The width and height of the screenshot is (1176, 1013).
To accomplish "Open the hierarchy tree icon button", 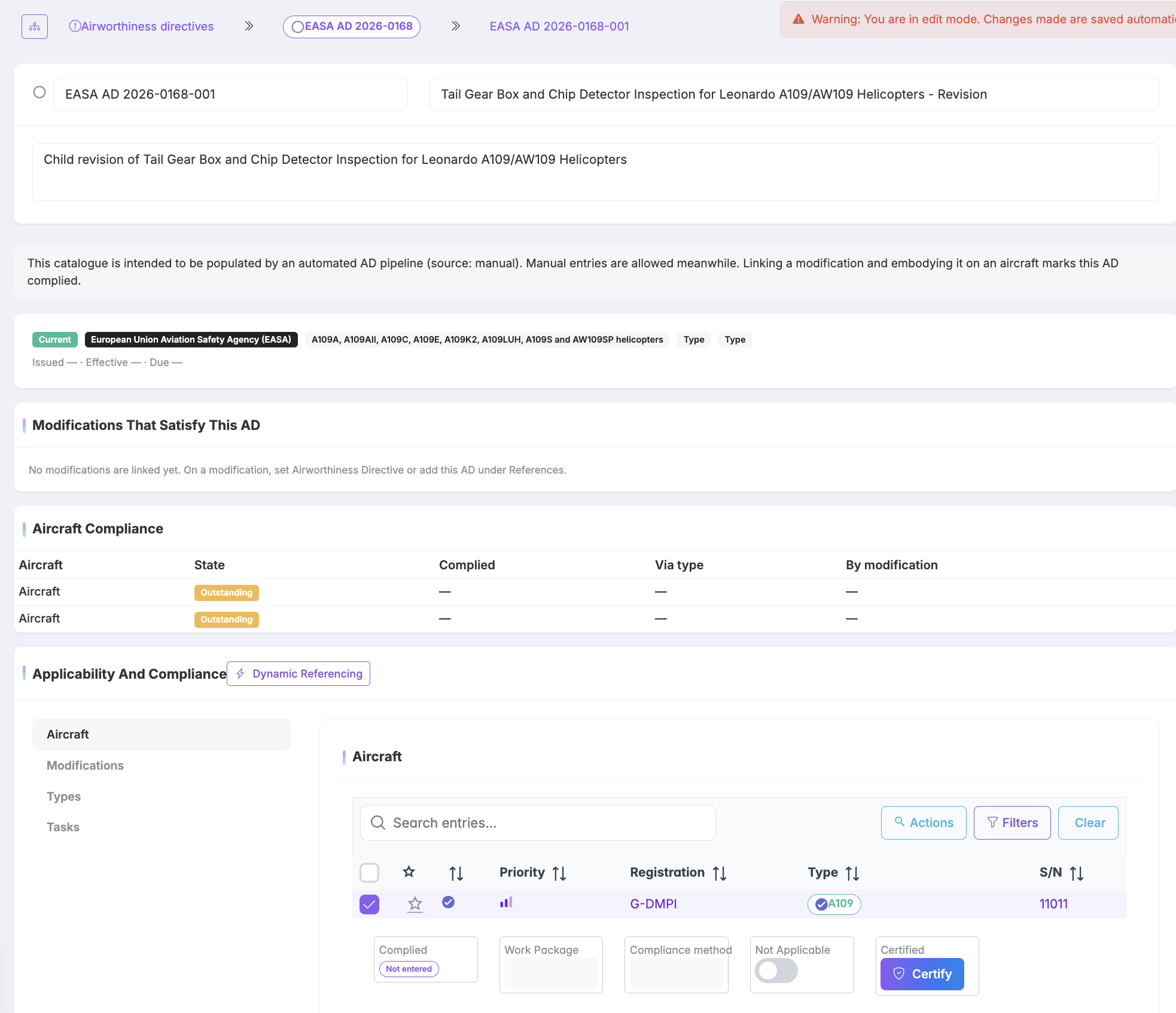I will (35, 26).
